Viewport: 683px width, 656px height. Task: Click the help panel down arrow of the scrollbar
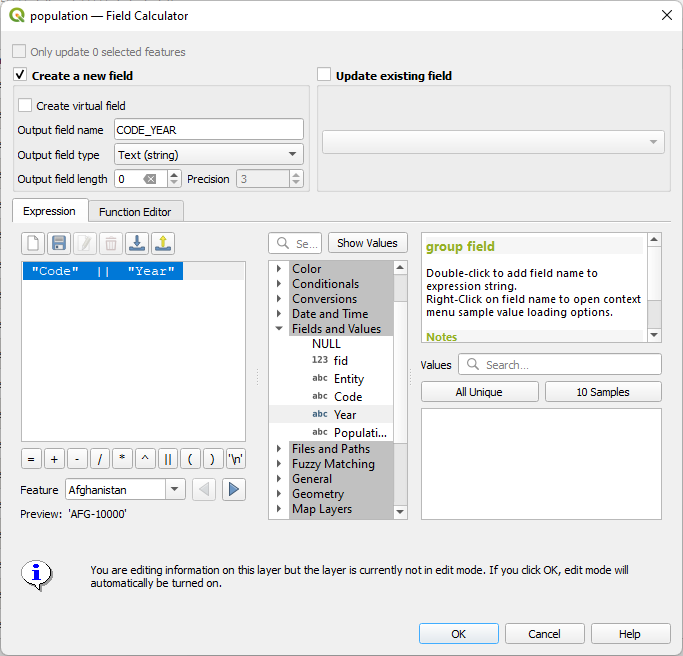point(654,335)
